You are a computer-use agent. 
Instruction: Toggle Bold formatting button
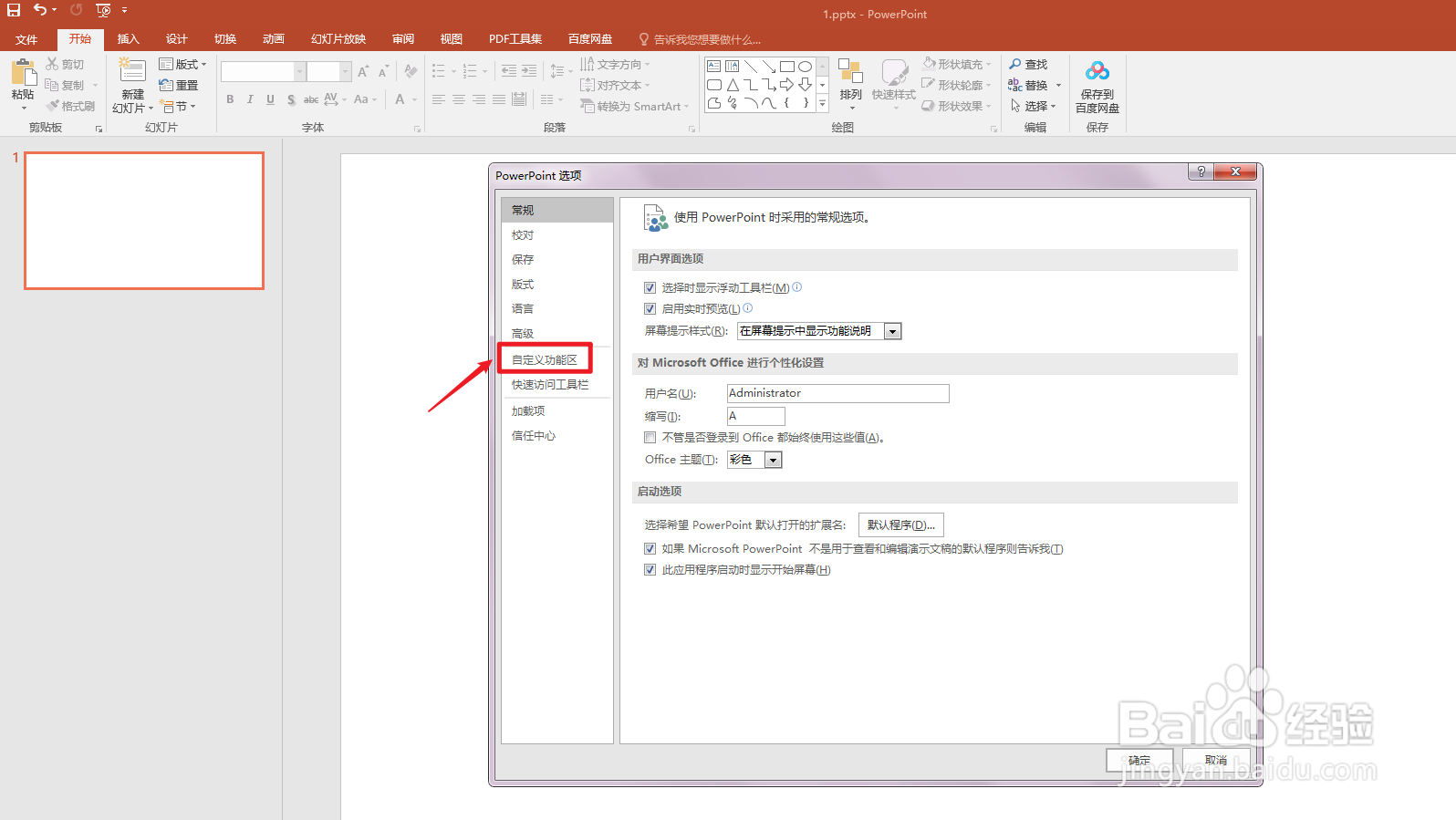click(230, 99)
